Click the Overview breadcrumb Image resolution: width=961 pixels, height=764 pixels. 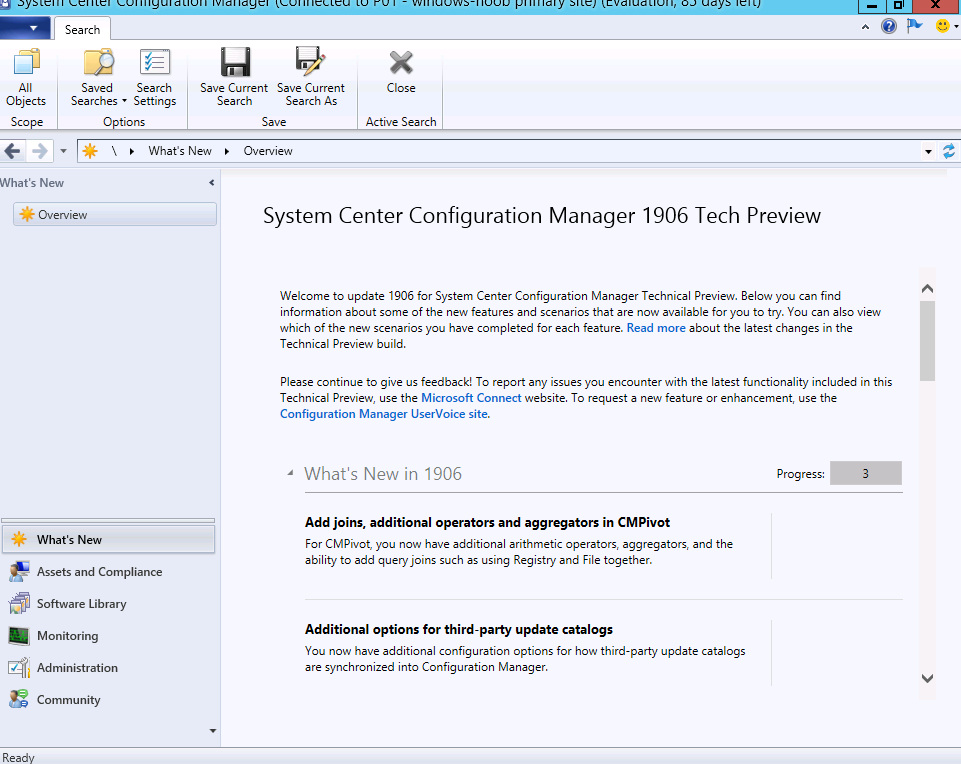click(x=268, y=151)
